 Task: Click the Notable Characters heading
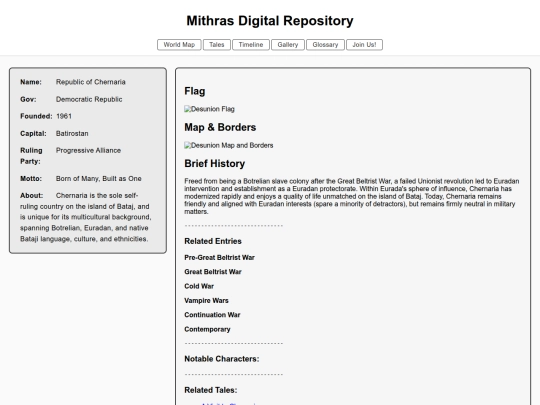222,359
